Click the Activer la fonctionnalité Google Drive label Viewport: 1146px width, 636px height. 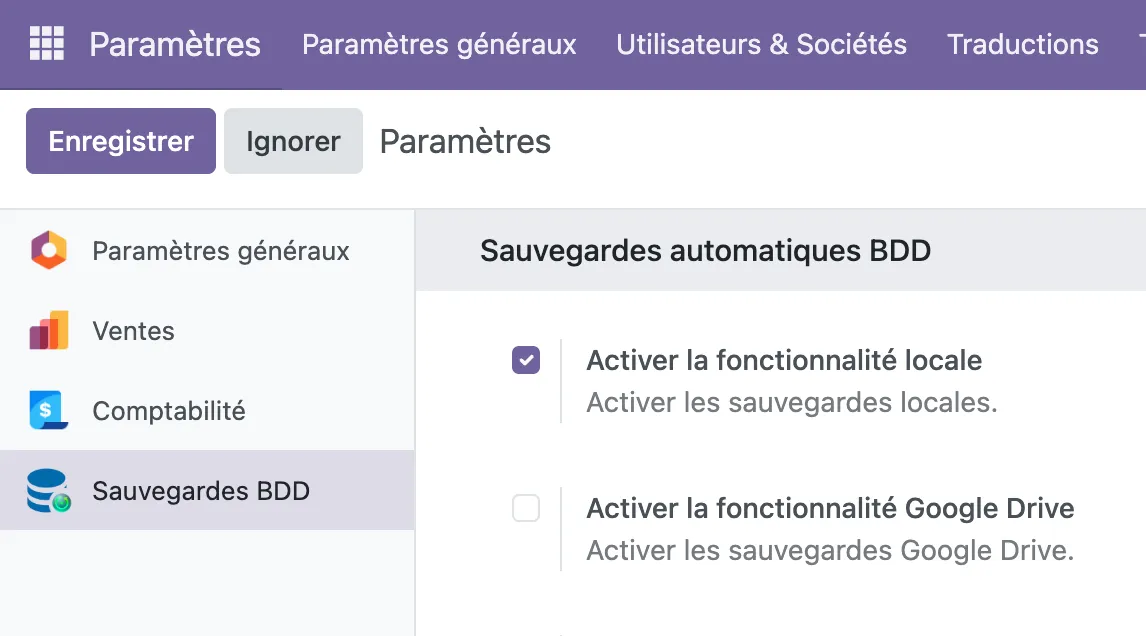830,508
